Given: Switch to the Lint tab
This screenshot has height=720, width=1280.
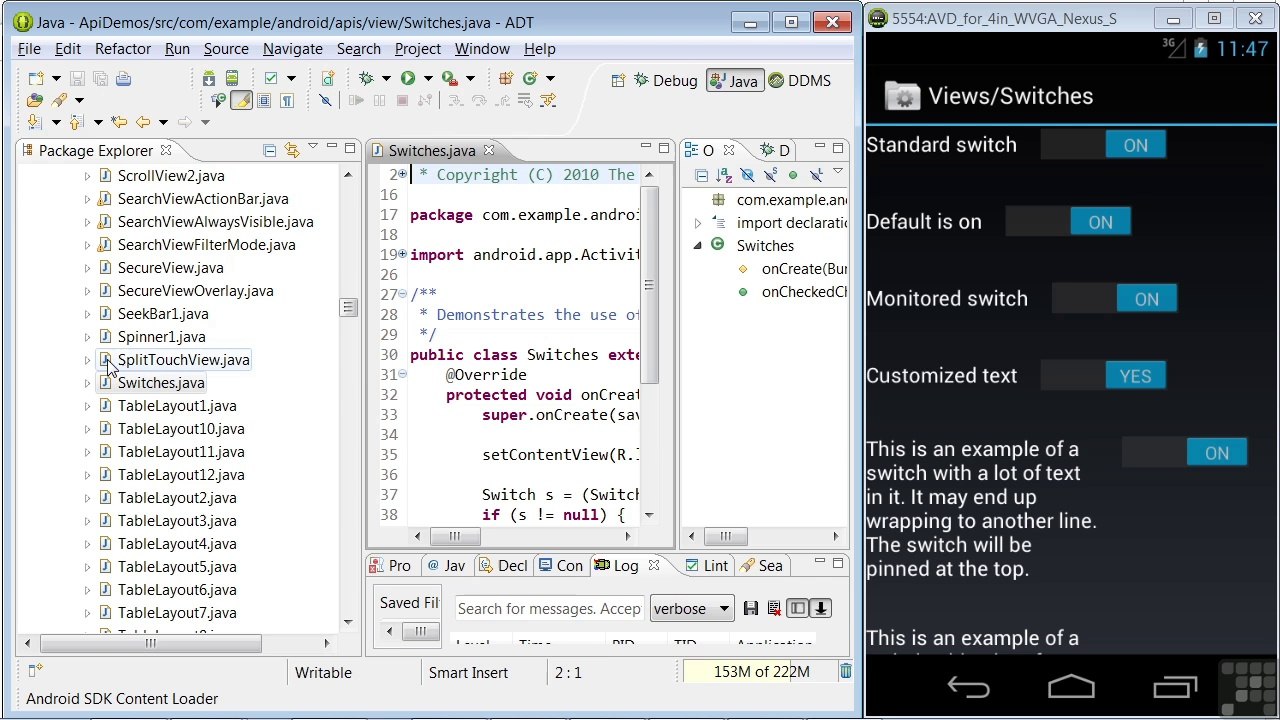Looking at the screenshot, I should tap(706, 566).
